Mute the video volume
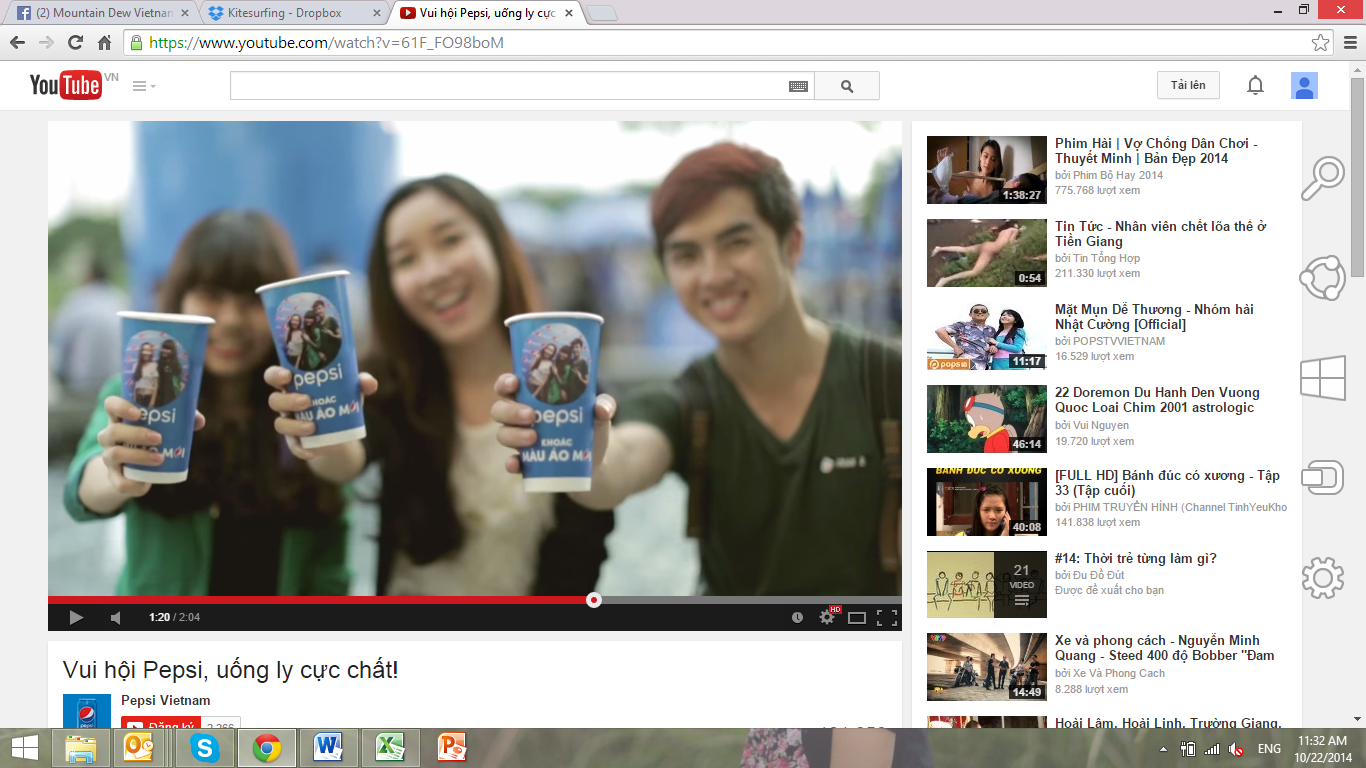Viewport: 1366px width, 768px height. click(116, 618)
